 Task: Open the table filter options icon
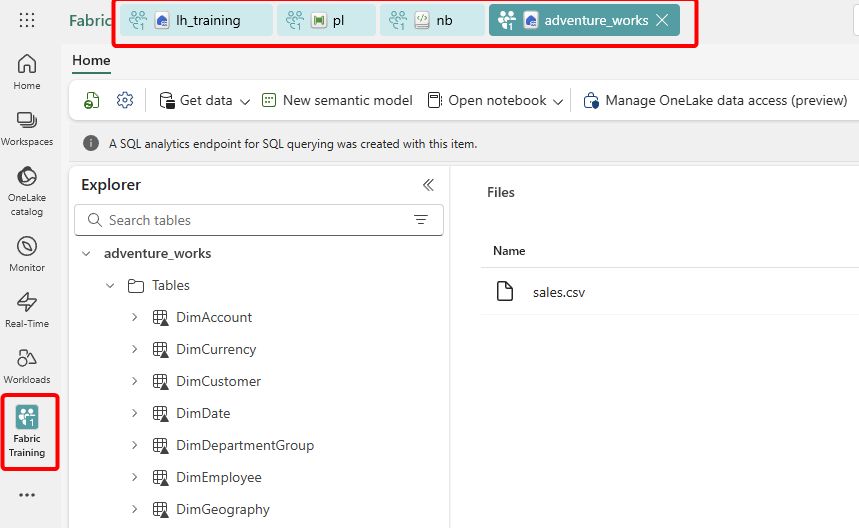point(421,220)
